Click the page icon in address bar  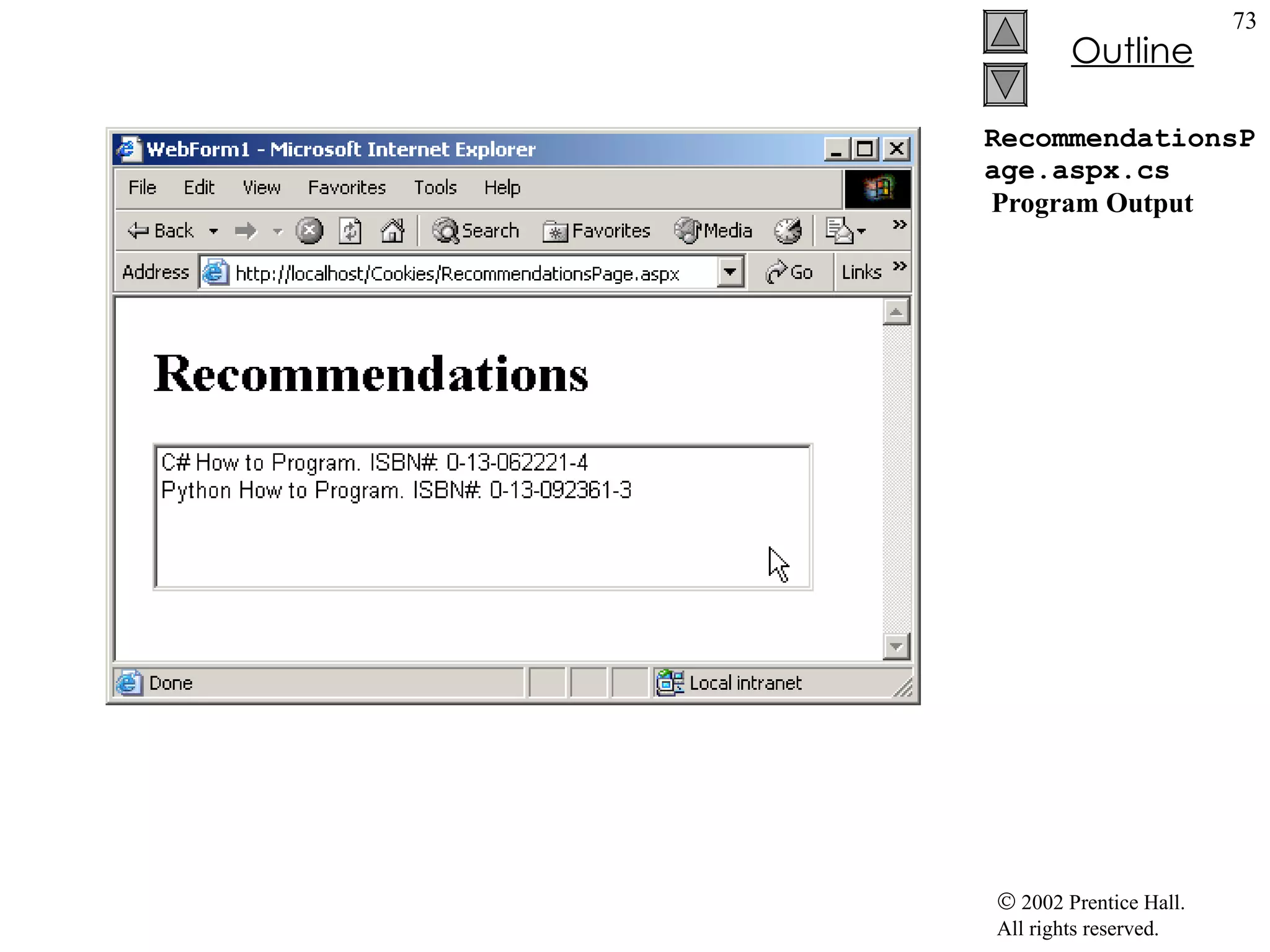pos(215,273)
